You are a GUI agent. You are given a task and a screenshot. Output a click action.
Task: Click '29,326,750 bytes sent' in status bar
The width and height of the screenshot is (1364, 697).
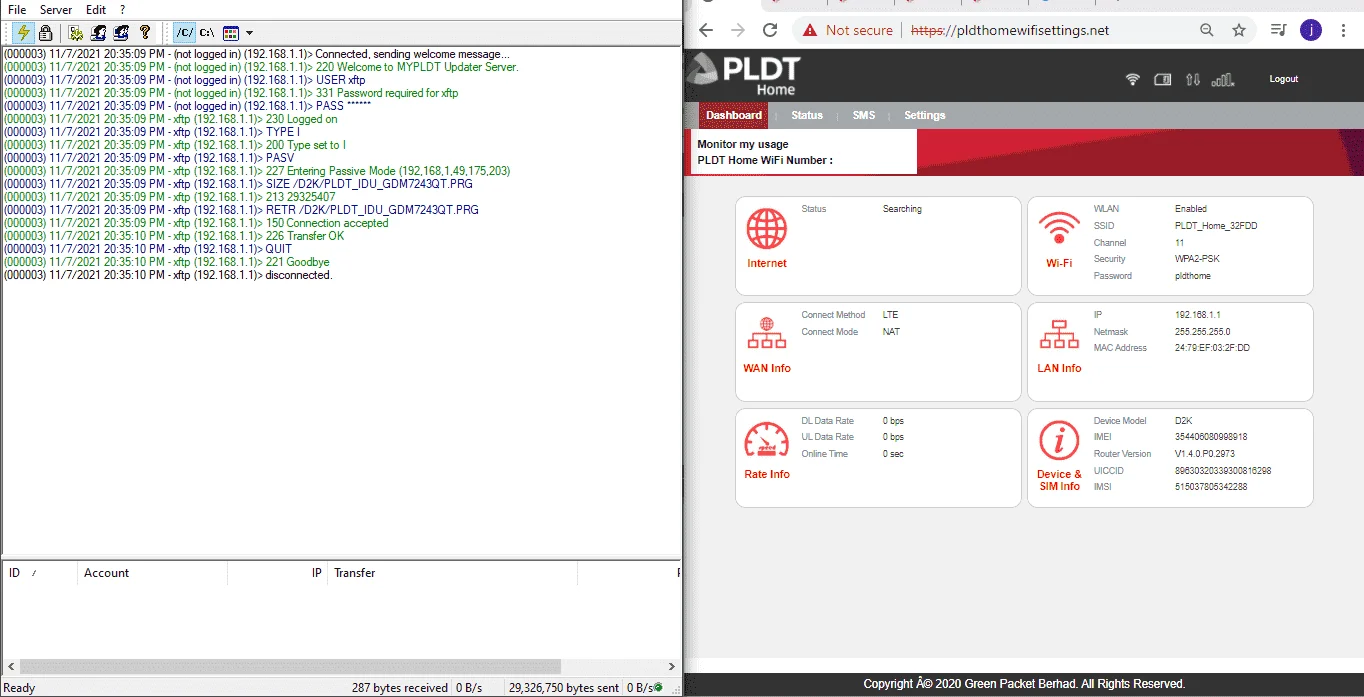pos(564,688)
